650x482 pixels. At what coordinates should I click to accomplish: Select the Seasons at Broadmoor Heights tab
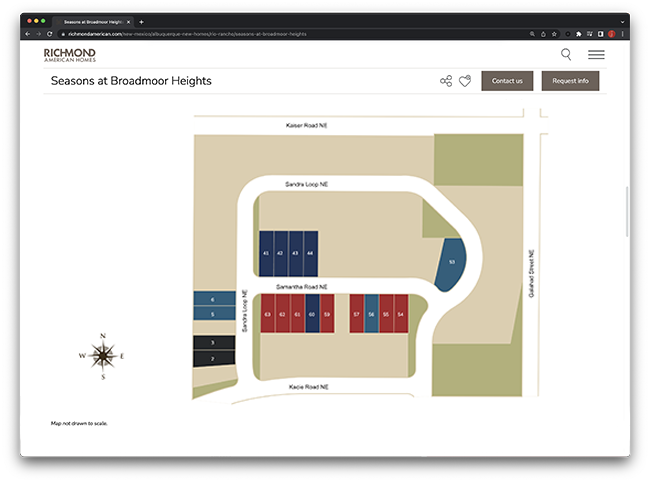tap(92, 22)
